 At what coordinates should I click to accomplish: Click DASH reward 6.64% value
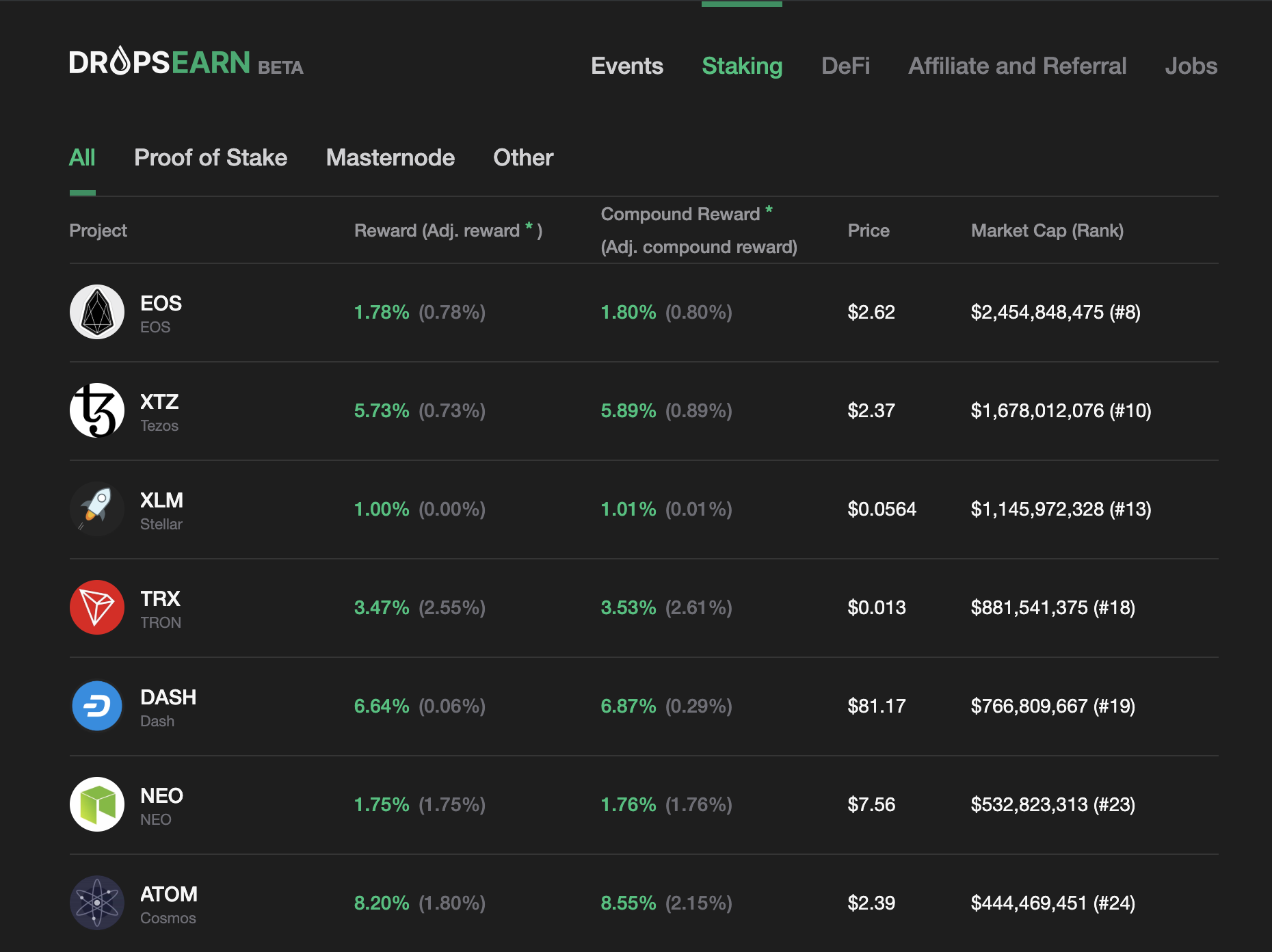coord(382,706)
